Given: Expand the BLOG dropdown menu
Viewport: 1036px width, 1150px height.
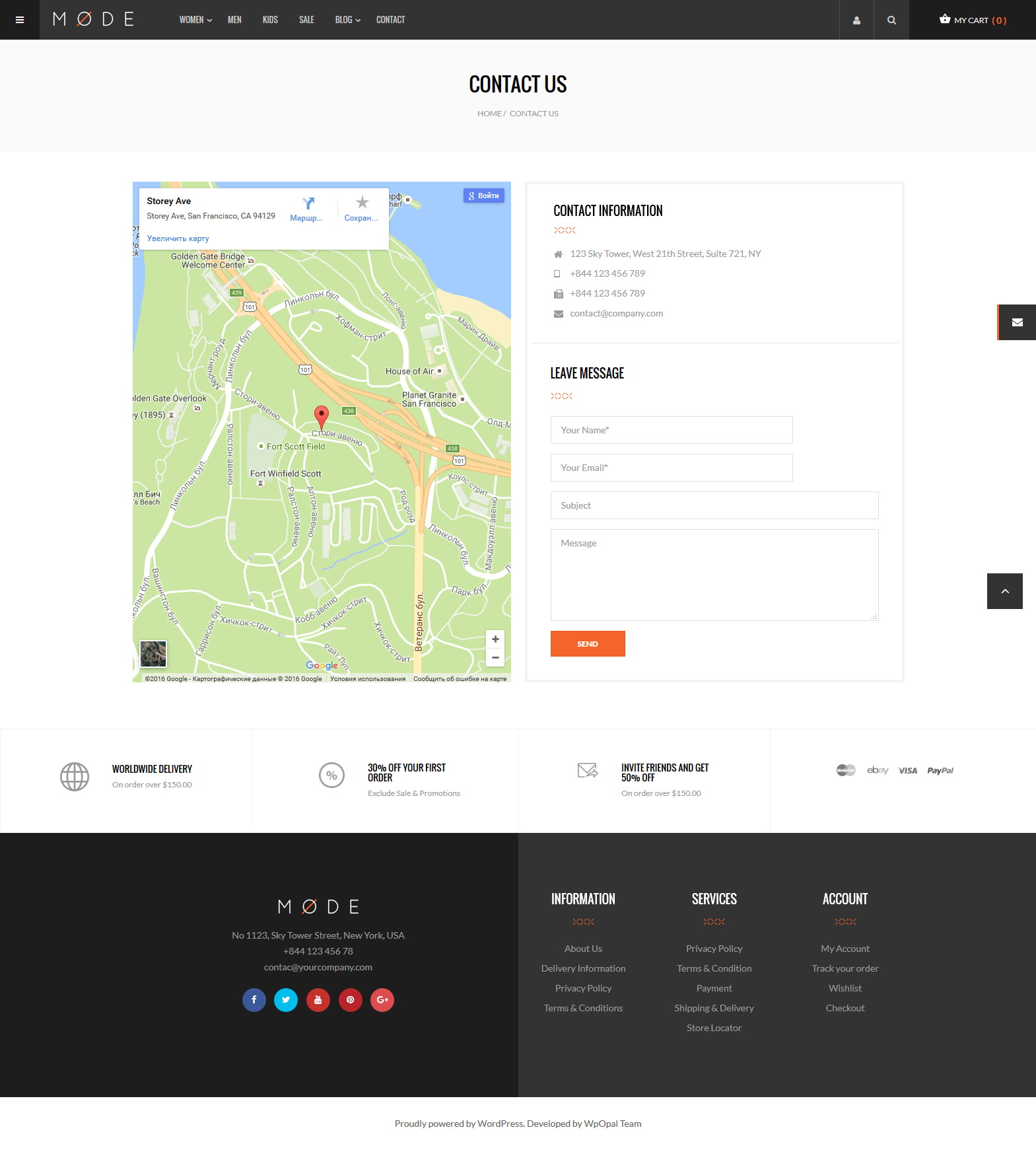Looking at the screenshot, I should pos(347,20).
